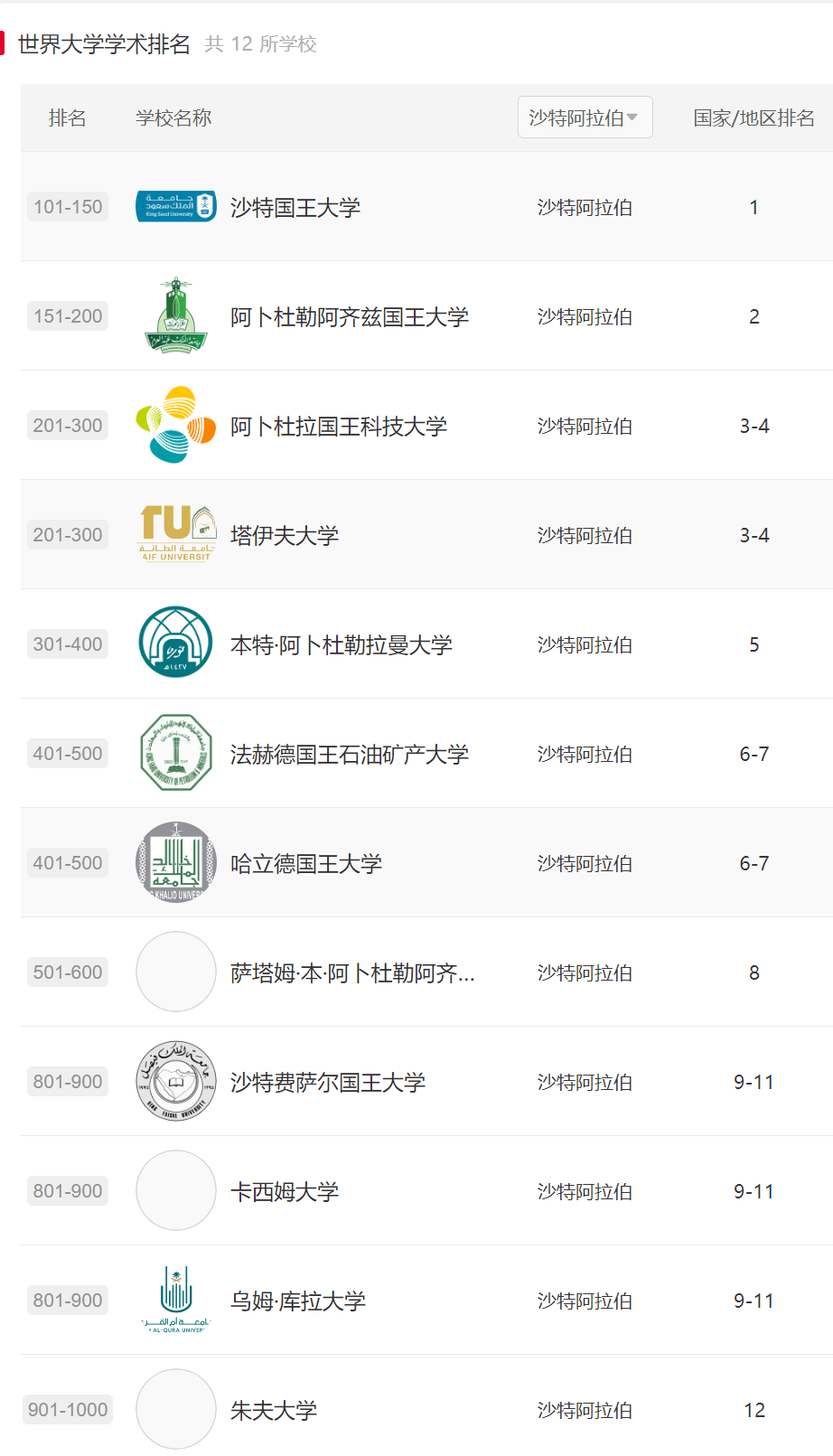This screenshot has height=1456, width=833.
Task: Click the 国家/地区排名 column header
Action: 754,117
